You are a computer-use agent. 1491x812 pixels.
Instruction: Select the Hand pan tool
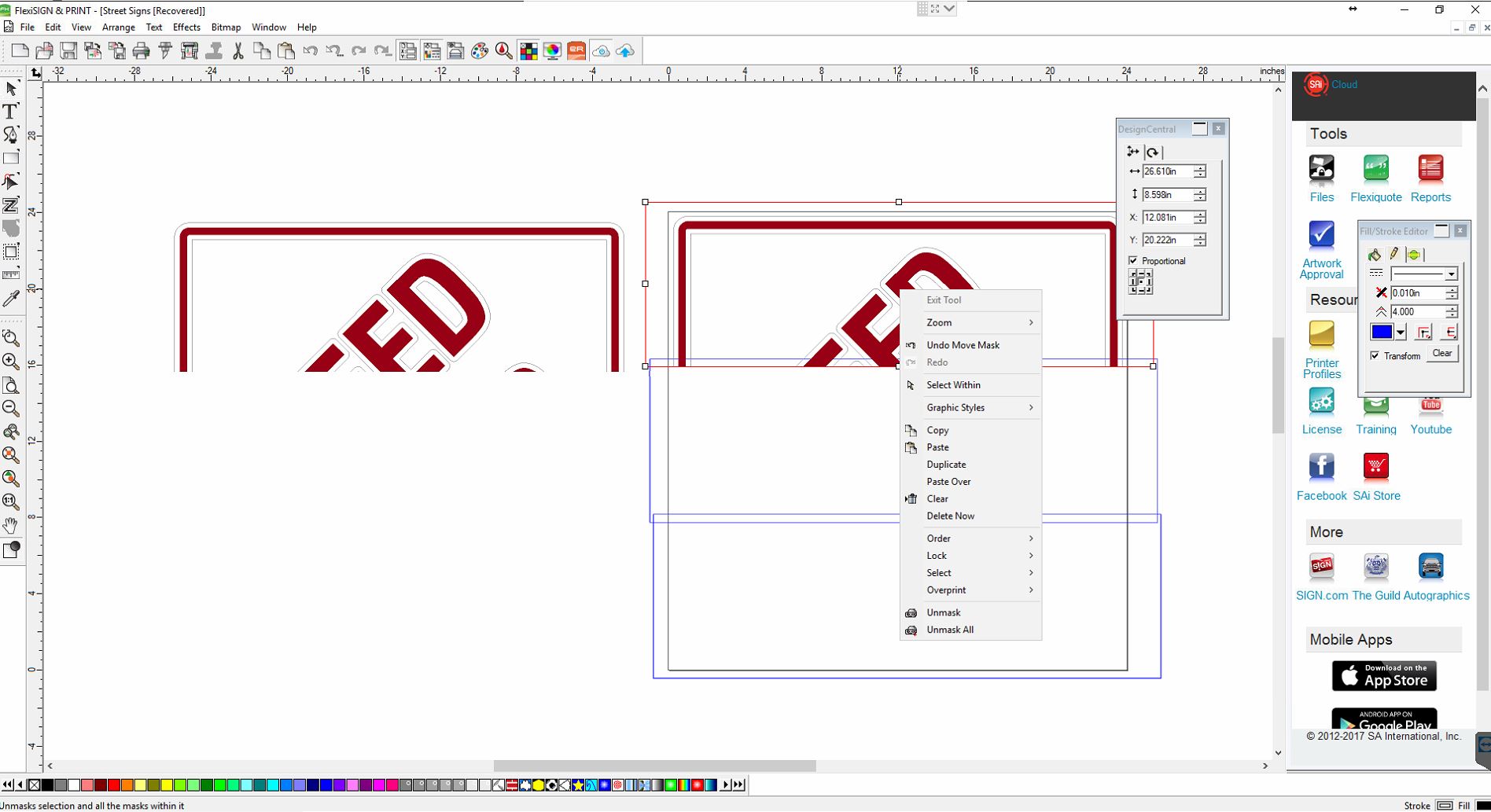pyautogui.click(x=11, y=526)
